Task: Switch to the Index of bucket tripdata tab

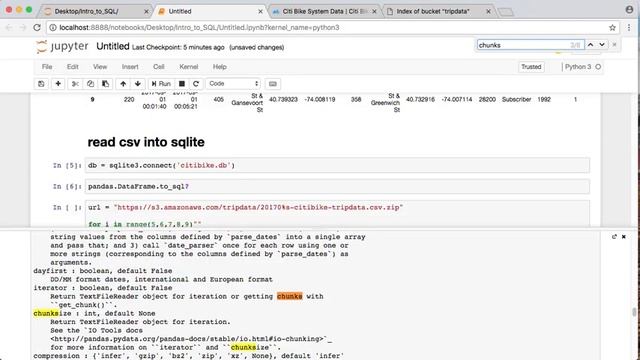Action: tap(438, 11)
